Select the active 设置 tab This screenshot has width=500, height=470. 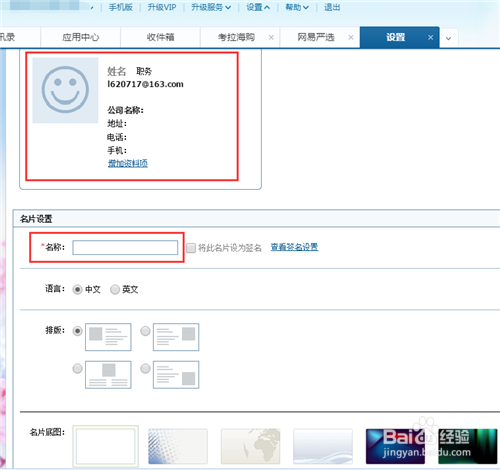(396, 37)
